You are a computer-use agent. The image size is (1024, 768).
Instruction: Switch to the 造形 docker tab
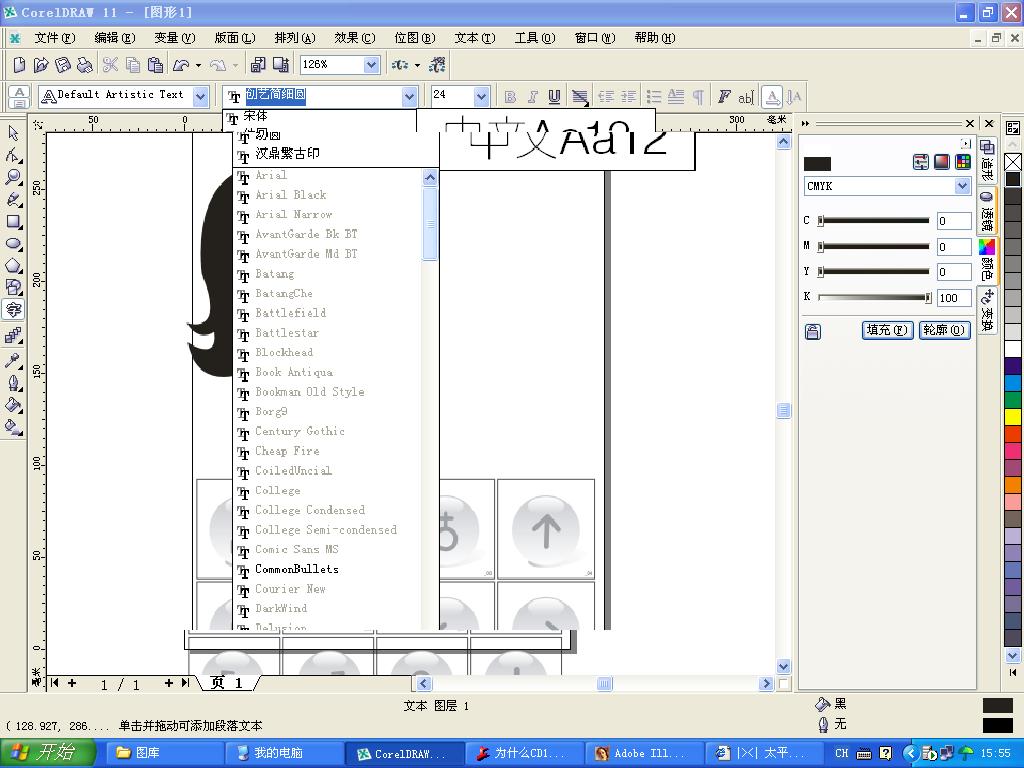987,160
